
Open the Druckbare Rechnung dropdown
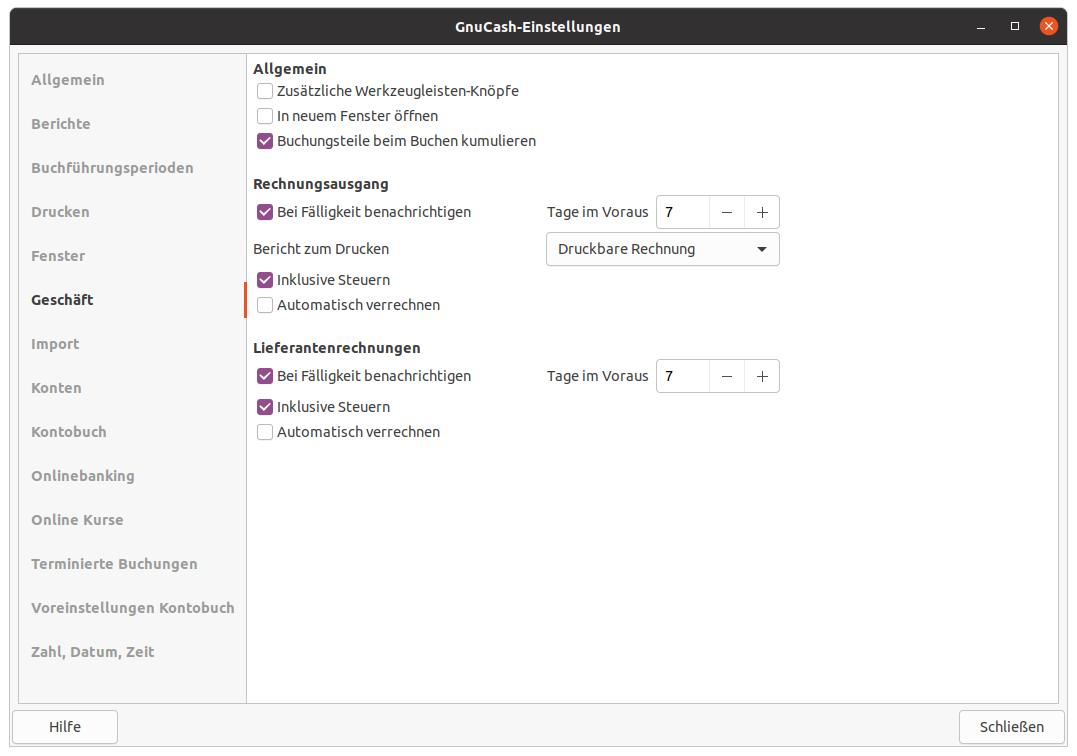662,249
